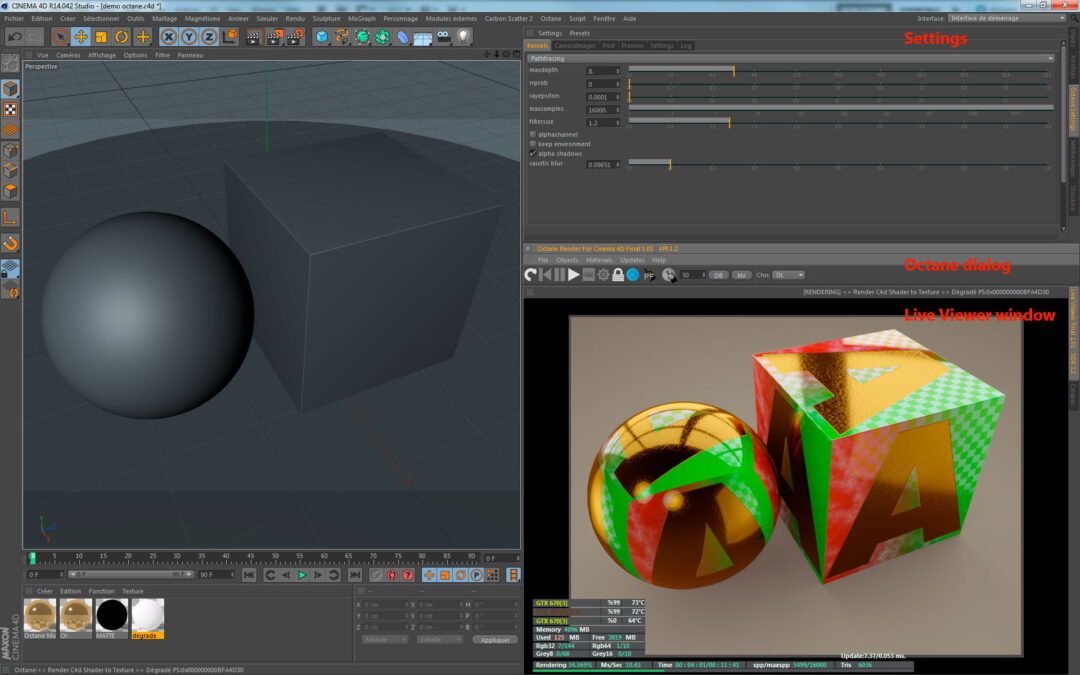The image size is (1080, 675).
Task: Click the Appliquer button
Action: (494, 639)
